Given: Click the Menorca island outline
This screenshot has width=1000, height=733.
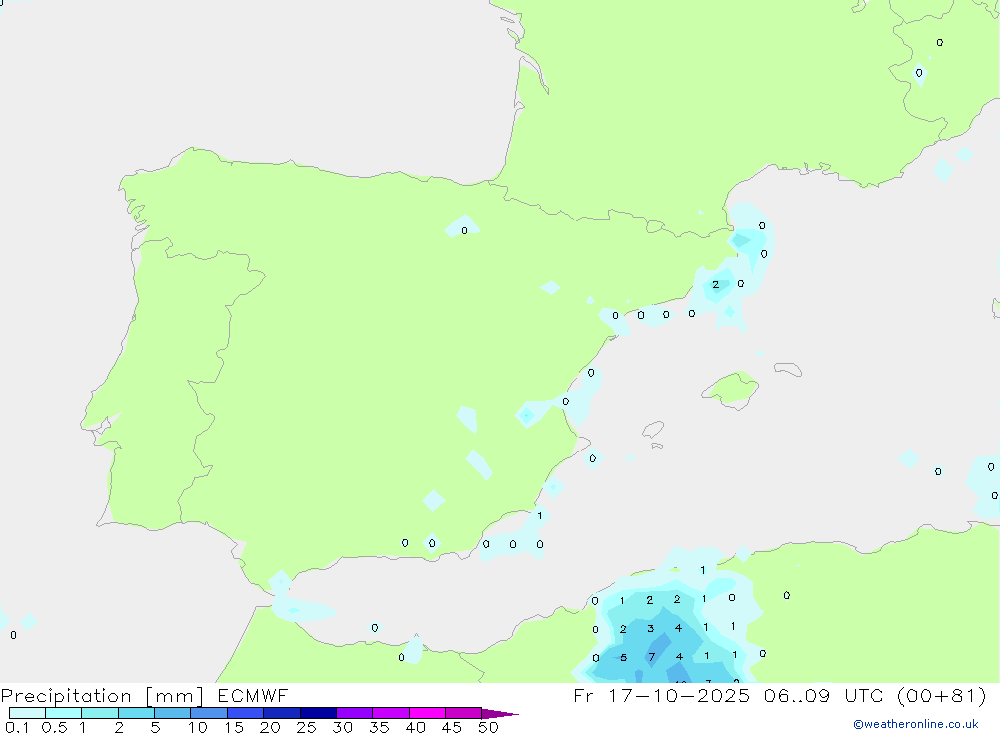Looking at the screenshot, I should click(x=788, y=369).
